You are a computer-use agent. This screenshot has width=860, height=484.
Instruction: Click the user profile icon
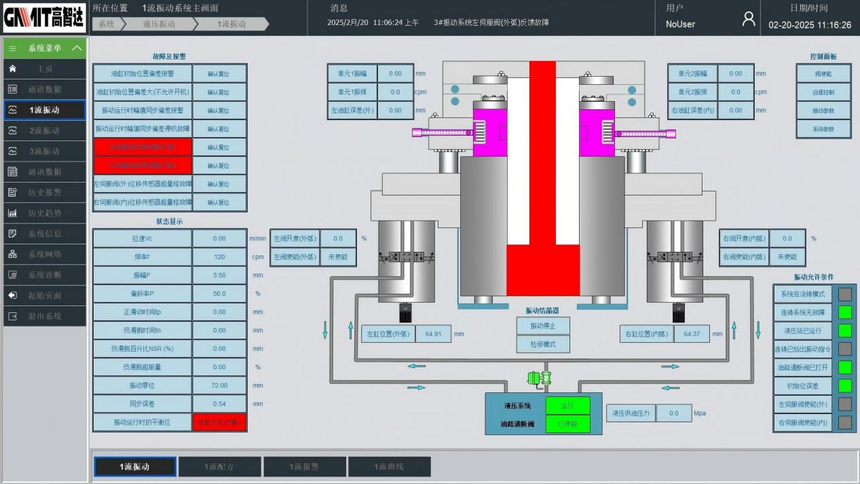pyautogui.click(x=748, y=18)
